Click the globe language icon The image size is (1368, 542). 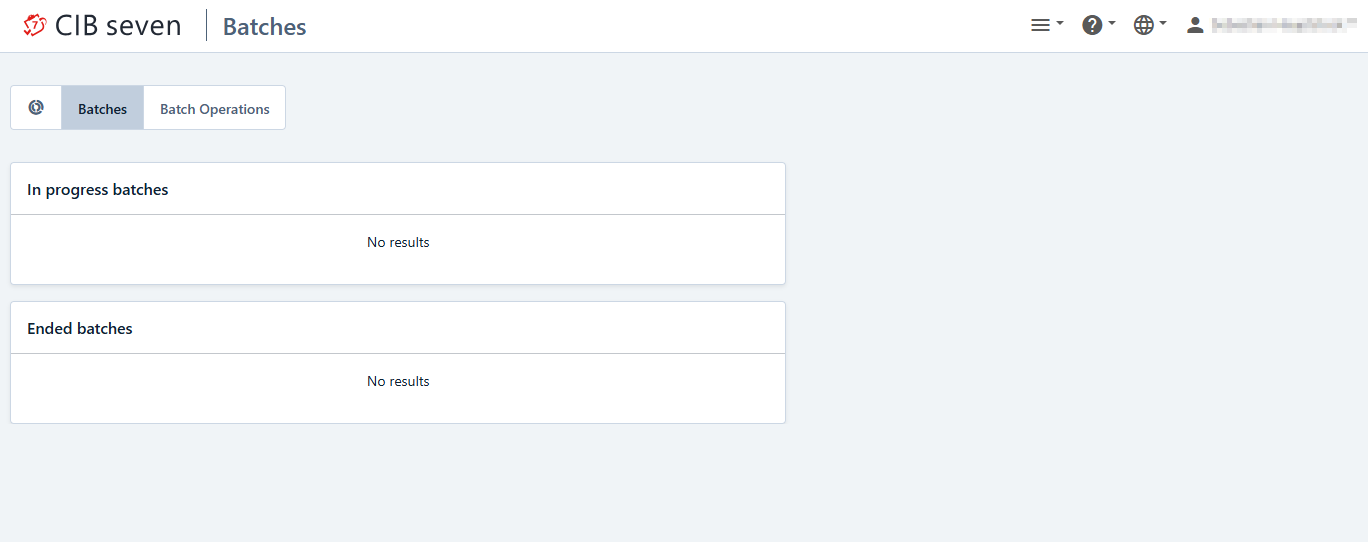click(1144, 26)
